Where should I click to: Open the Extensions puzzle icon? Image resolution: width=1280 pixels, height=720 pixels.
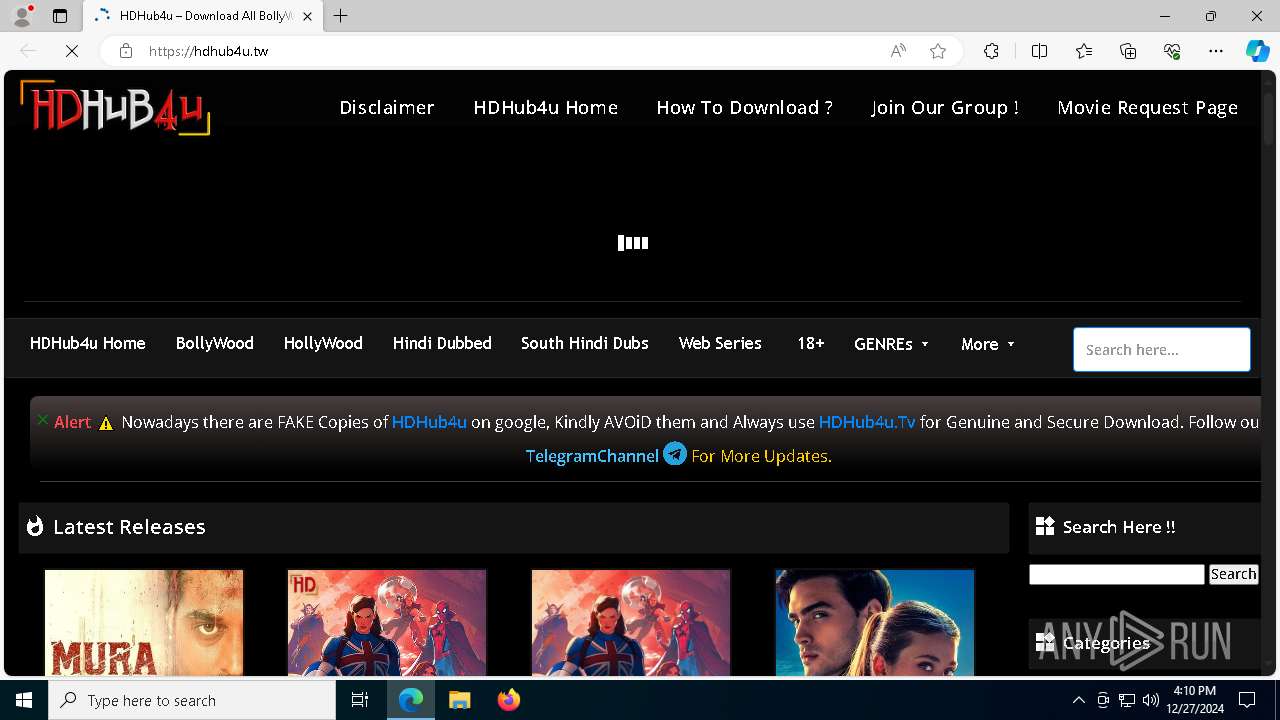(x=991, y=51)
